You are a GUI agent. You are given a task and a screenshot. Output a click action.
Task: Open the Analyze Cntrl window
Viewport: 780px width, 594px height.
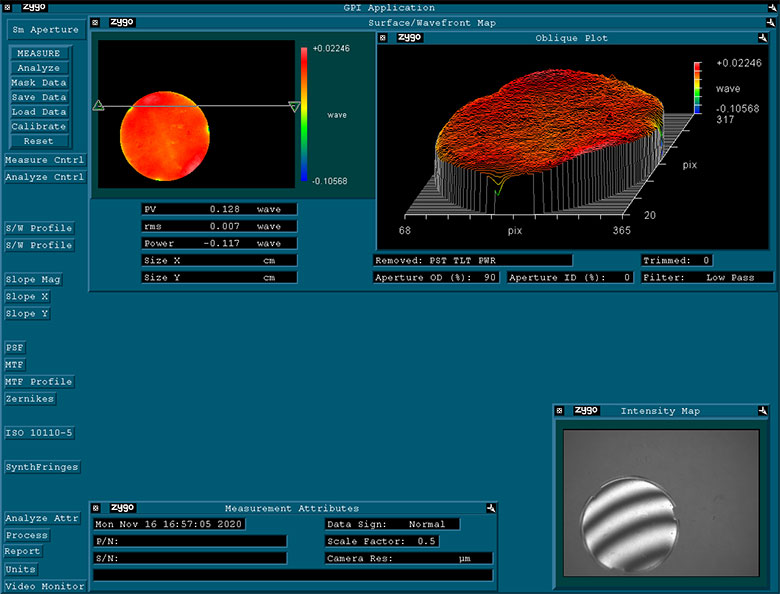pyautogui.click(x=44, y=177)
